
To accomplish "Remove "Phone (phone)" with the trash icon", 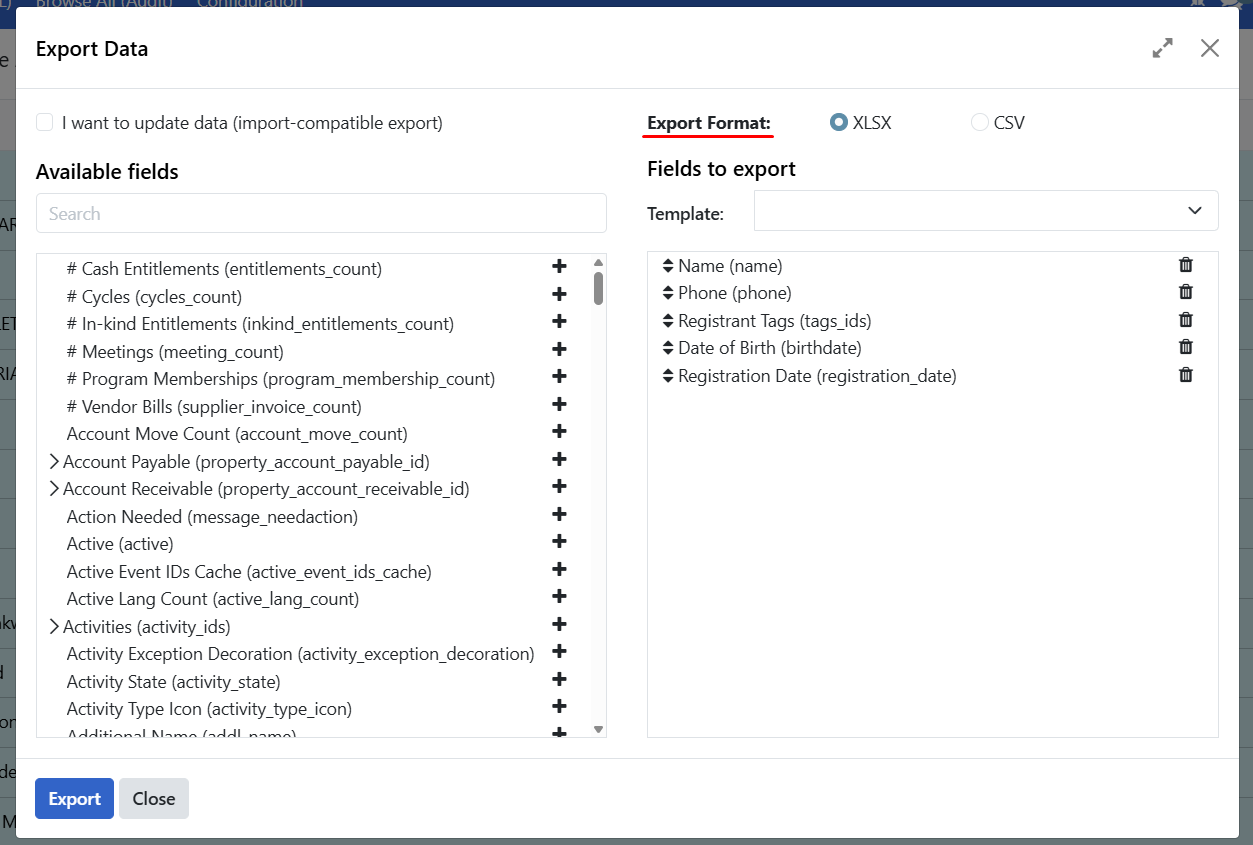I will point(1185,291).
